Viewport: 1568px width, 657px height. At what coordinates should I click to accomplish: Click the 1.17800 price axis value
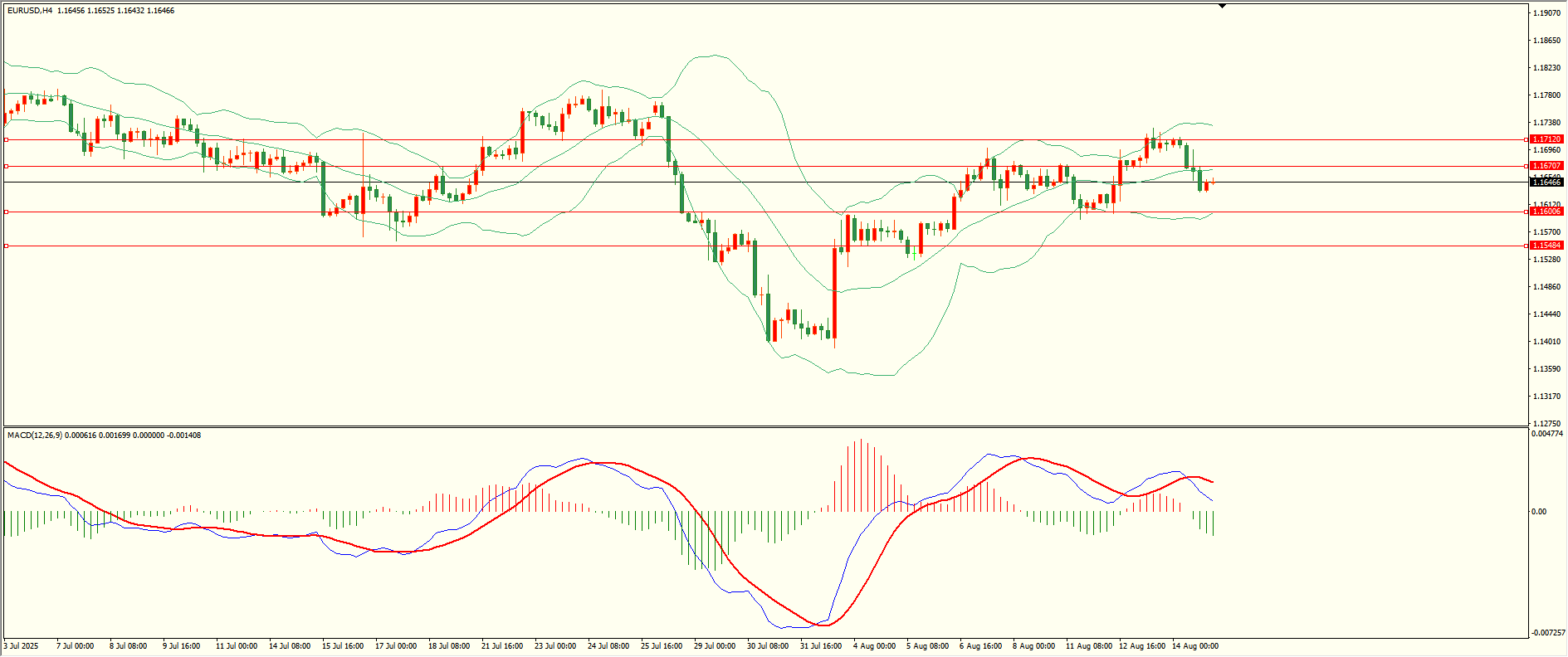pyautogui.click(x=1546, y=95)
